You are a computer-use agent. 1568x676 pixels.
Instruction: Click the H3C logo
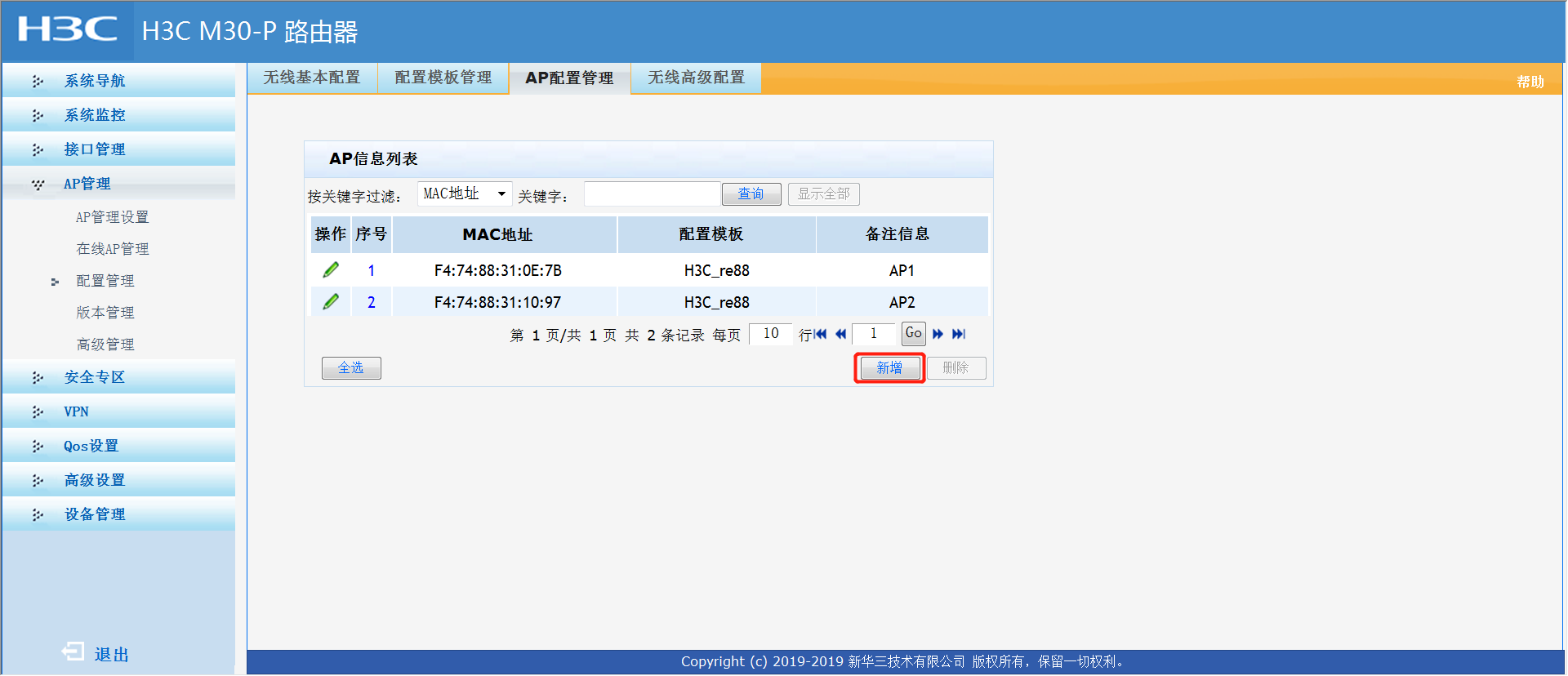coord(68,30)
